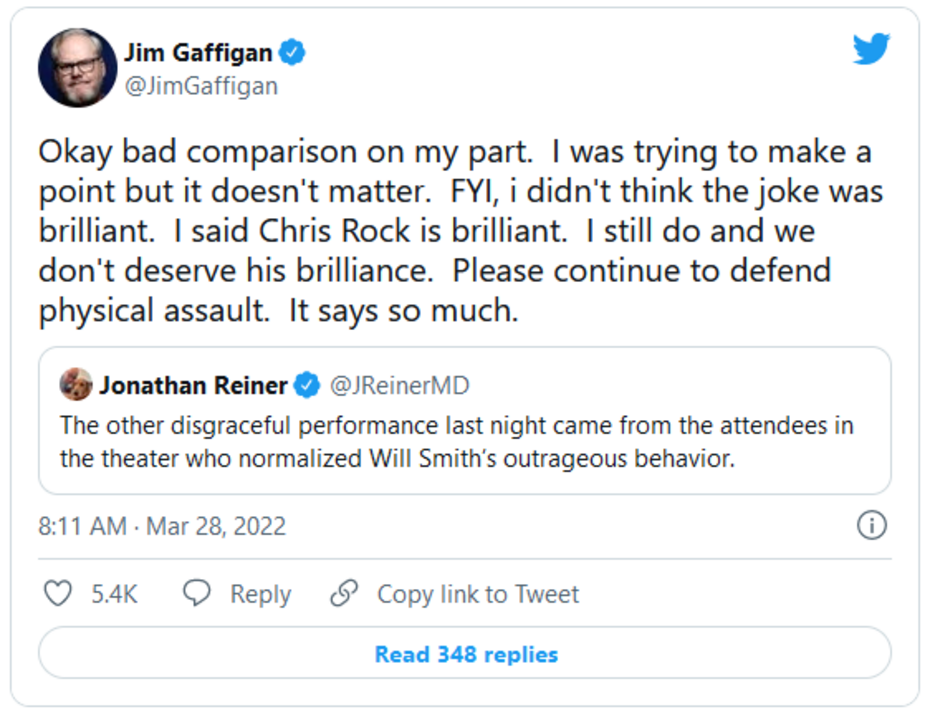Viewport: 930px width, 717px height.
Task: Open the Twitter info circle icon
Action: click(872, 526)
